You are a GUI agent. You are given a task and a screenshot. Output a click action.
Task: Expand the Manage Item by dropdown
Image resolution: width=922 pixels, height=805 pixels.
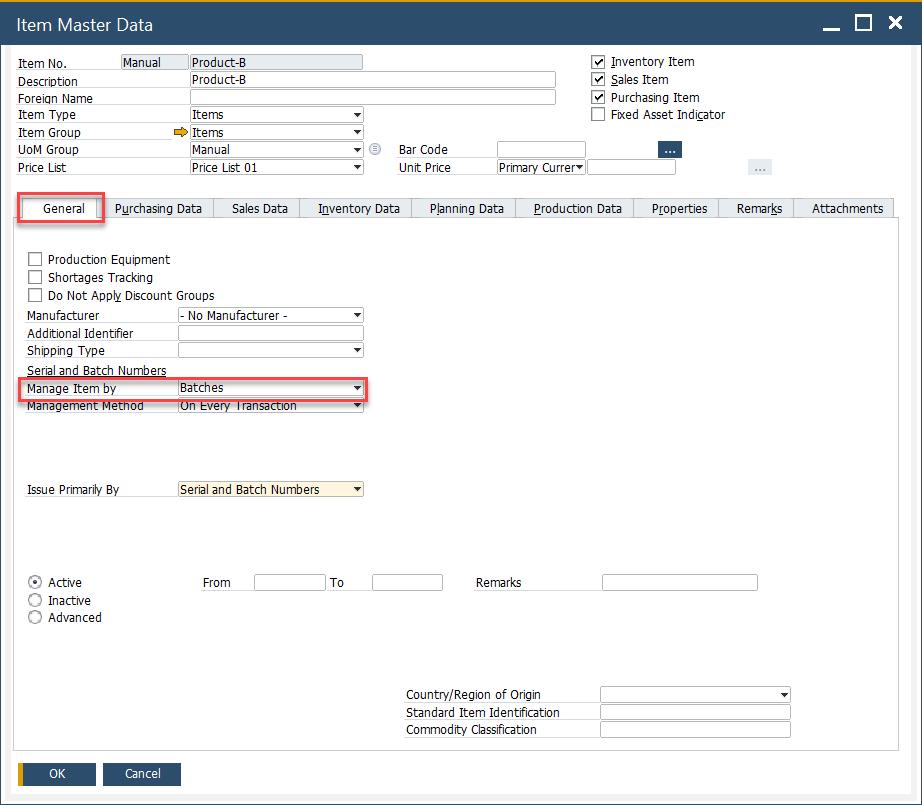point(355,388)
